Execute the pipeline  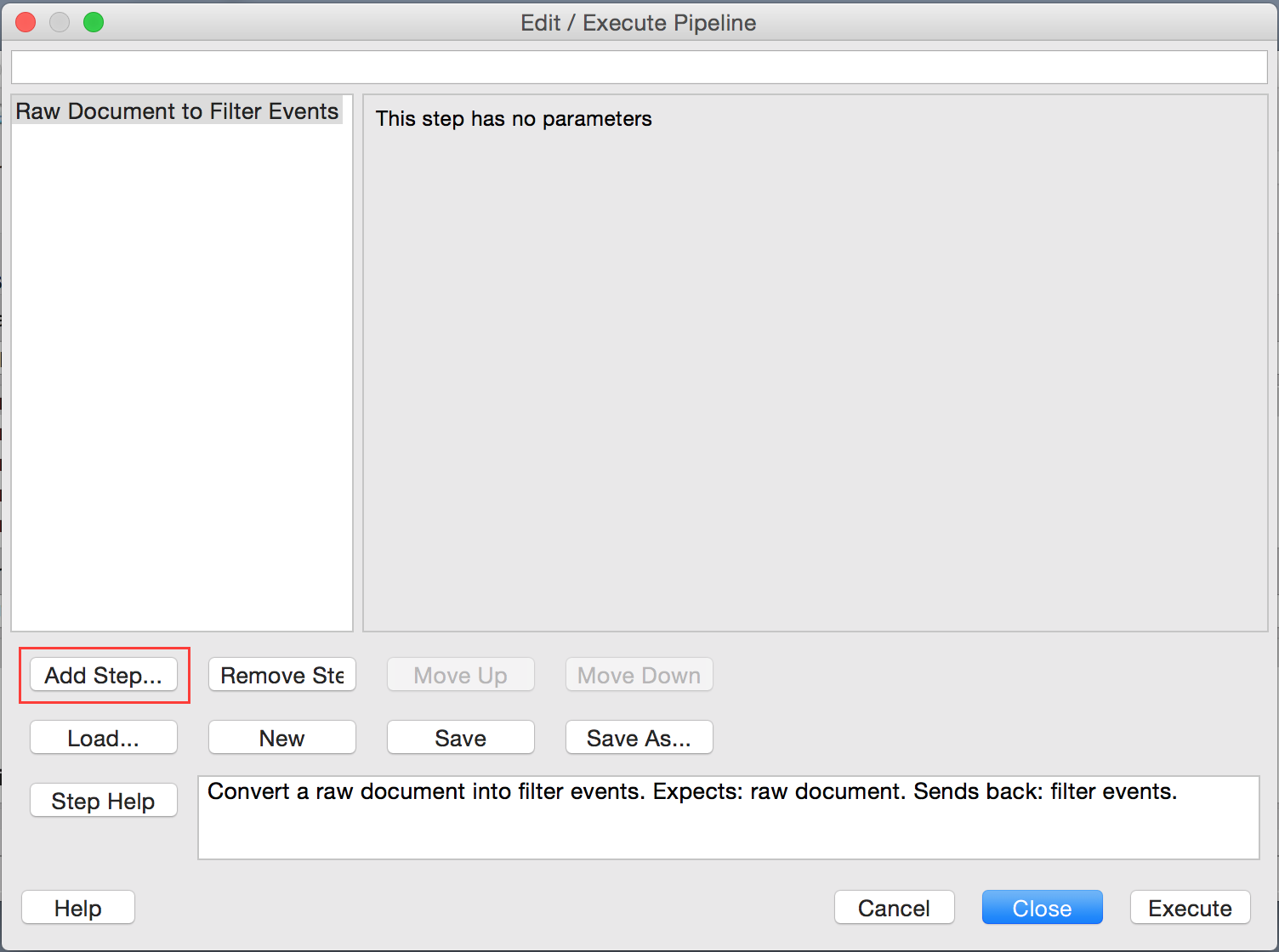point(1190,908)
